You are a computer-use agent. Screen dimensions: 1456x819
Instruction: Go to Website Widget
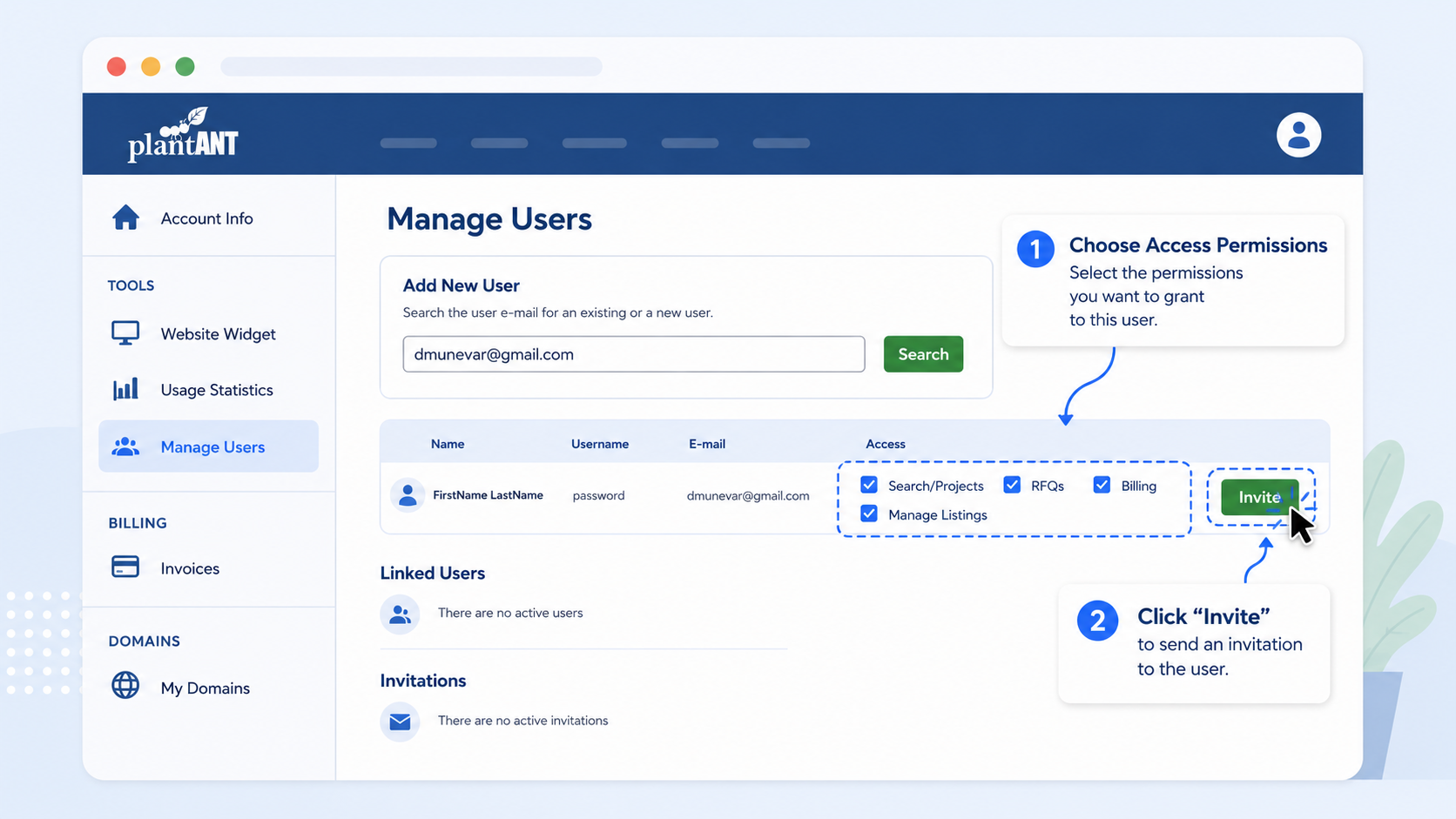[x=218, y=334]
